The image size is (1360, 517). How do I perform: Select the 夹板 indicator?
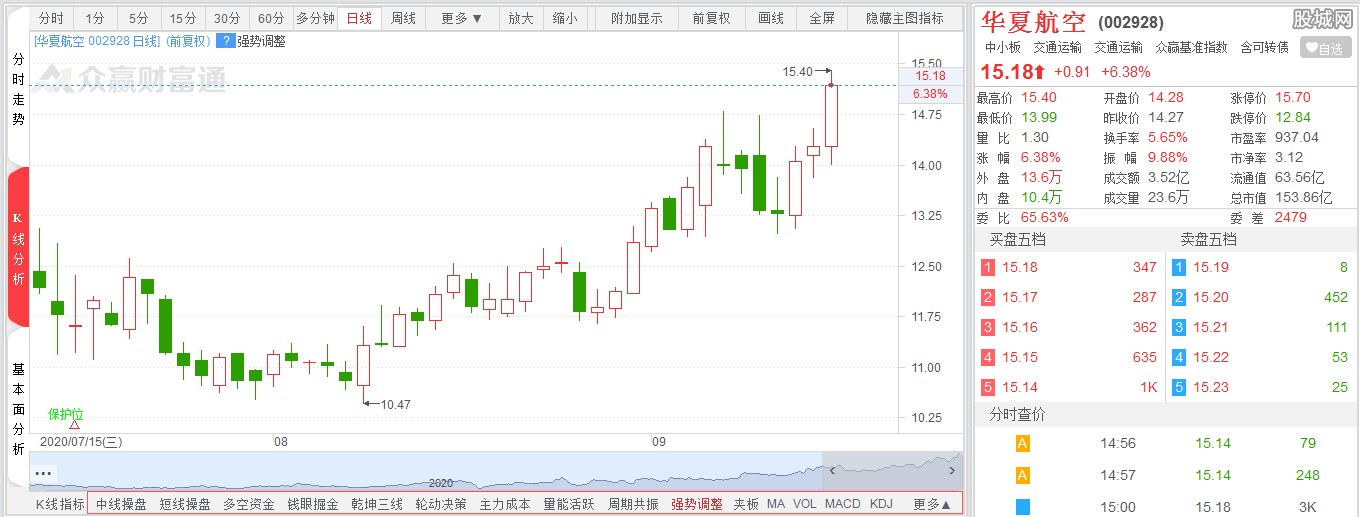[746, 504]
